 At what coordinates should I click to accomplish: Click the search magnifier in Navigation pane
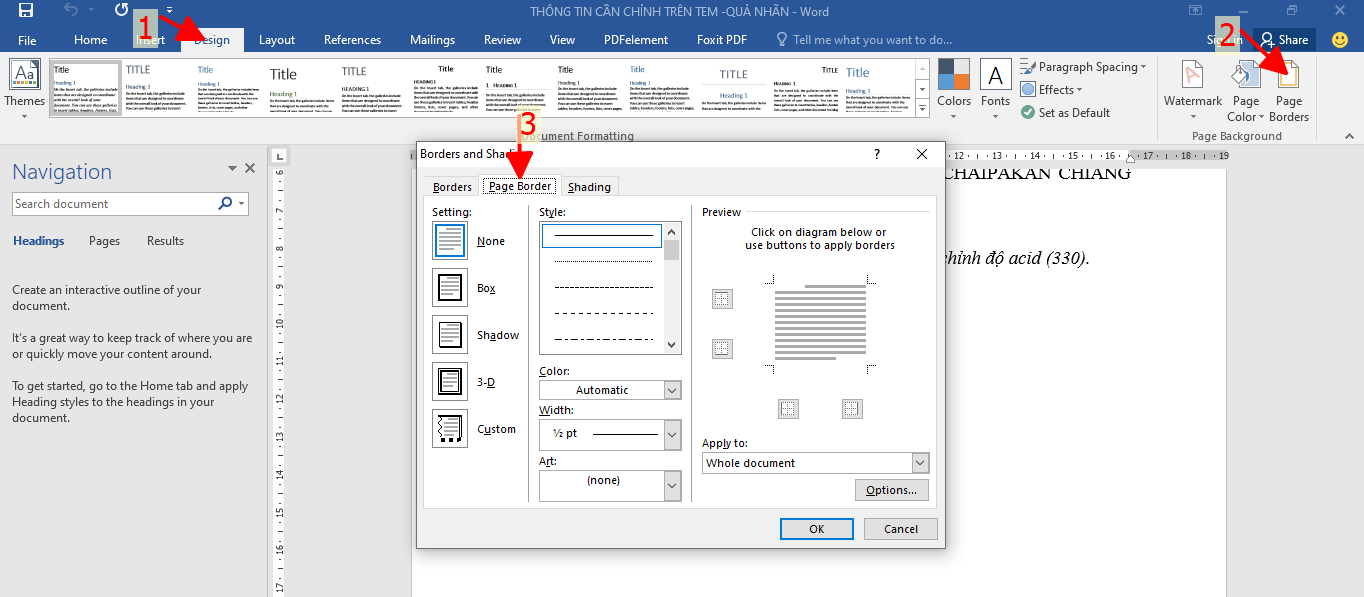[x=225, y=204]
